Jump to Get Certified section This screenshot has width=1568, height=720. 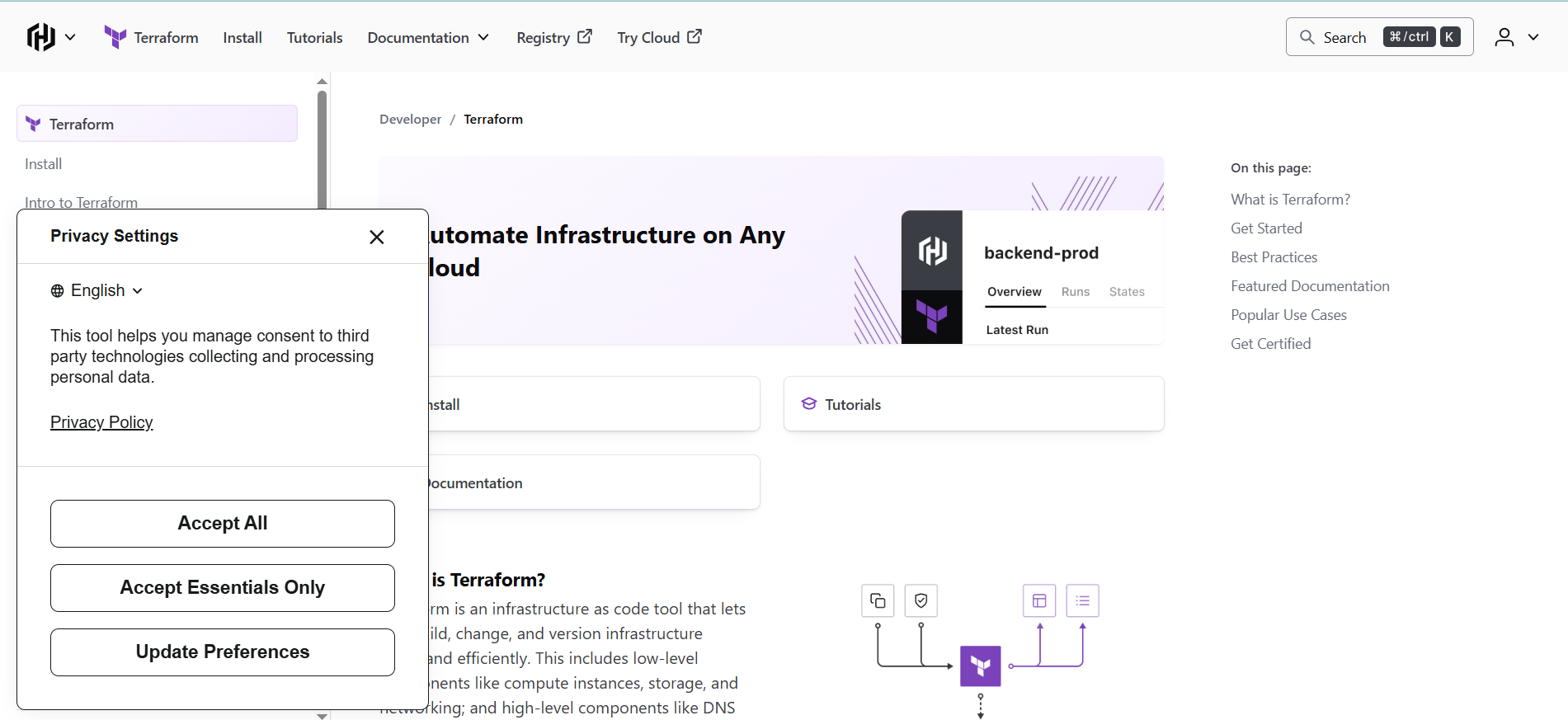click(x=1270, y=343)
